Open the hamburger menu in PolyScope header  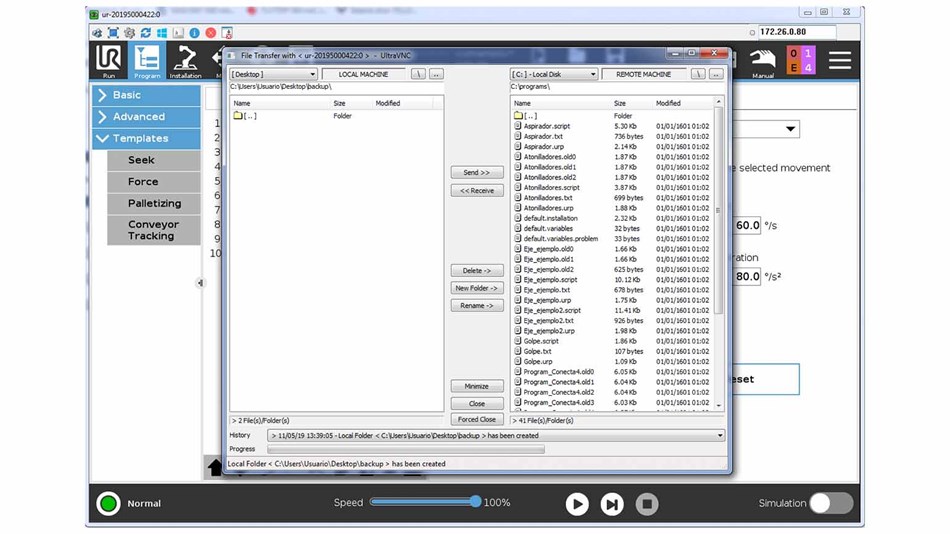tap(839, 60)
